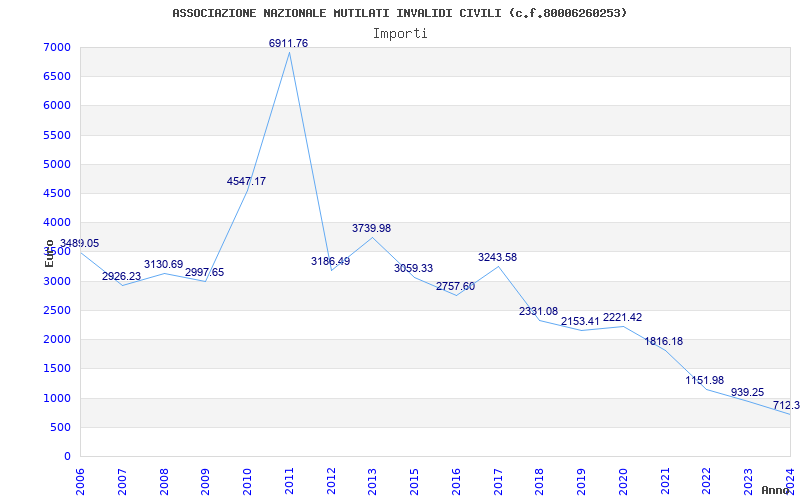Image resolution: width=800 pixels, height=500 pixels.
Task: Click the 2008 x-axis year label
Action: tap(164, 481)
